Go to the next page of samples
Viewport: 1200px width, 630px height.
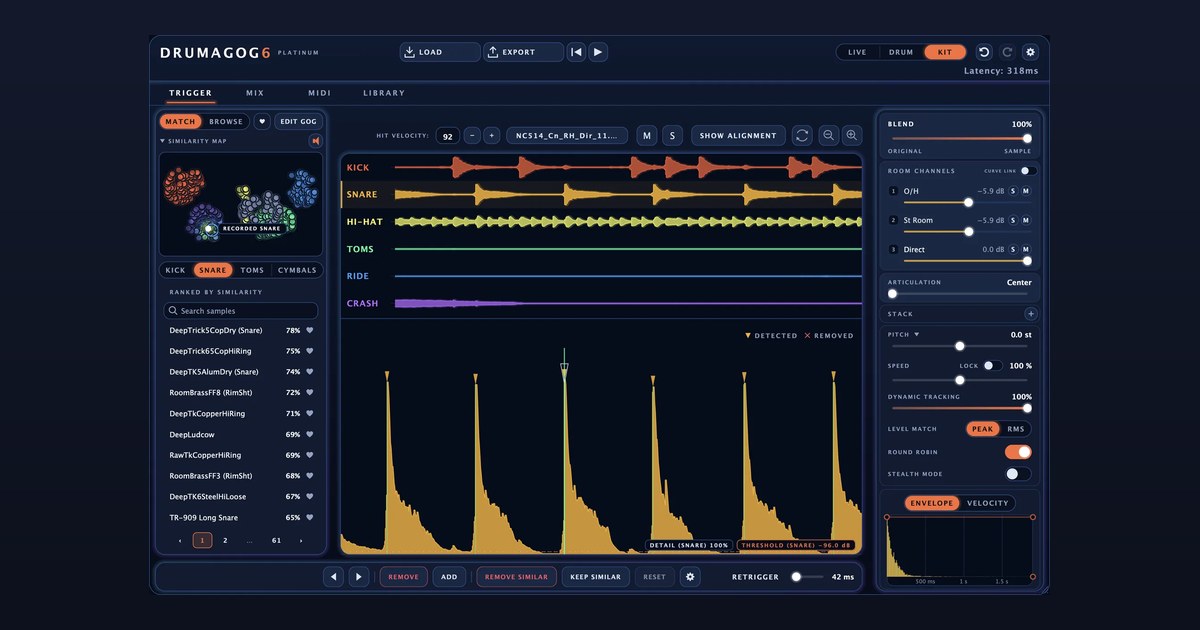pyautogui.click(x=301, y=540)
